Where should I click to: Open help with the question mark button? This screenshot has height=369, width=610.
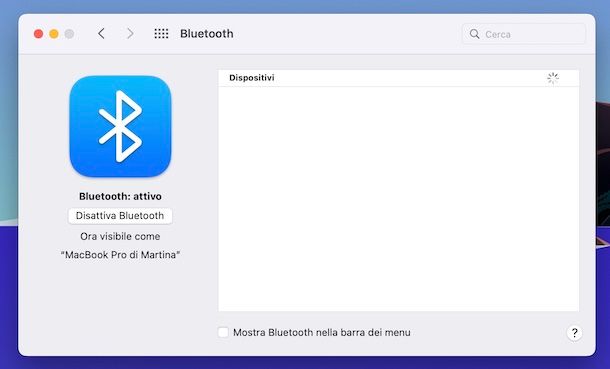coord(575,333)
